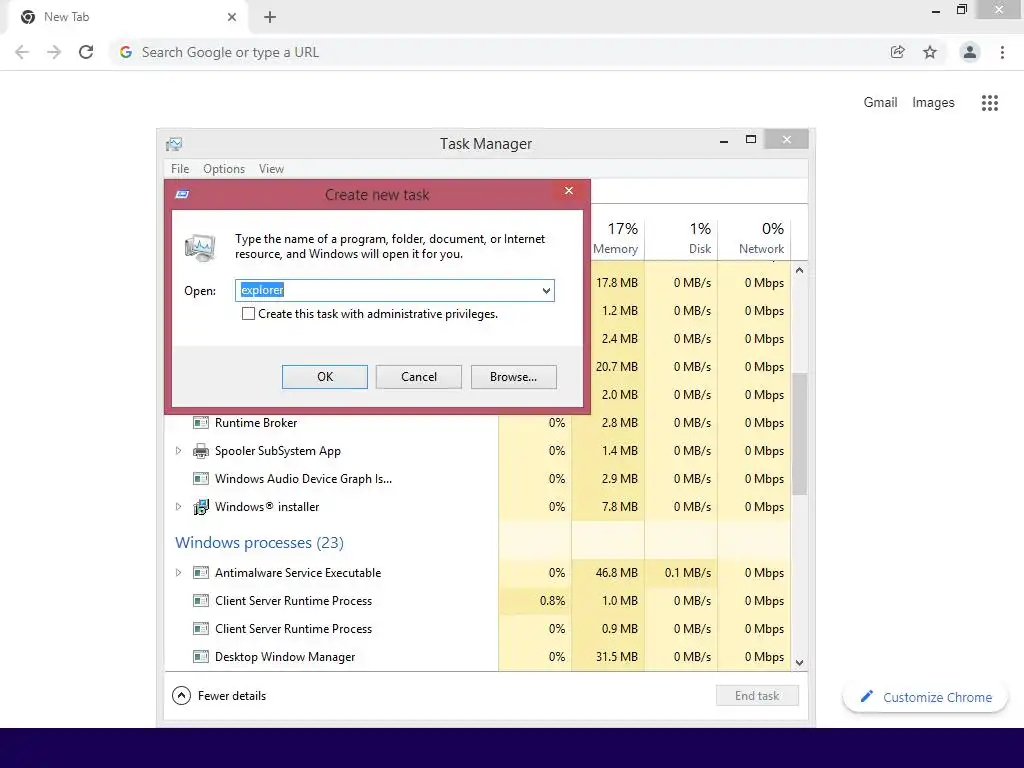Click the Google logo in search box
The image size is (1024, 768).
126,52
